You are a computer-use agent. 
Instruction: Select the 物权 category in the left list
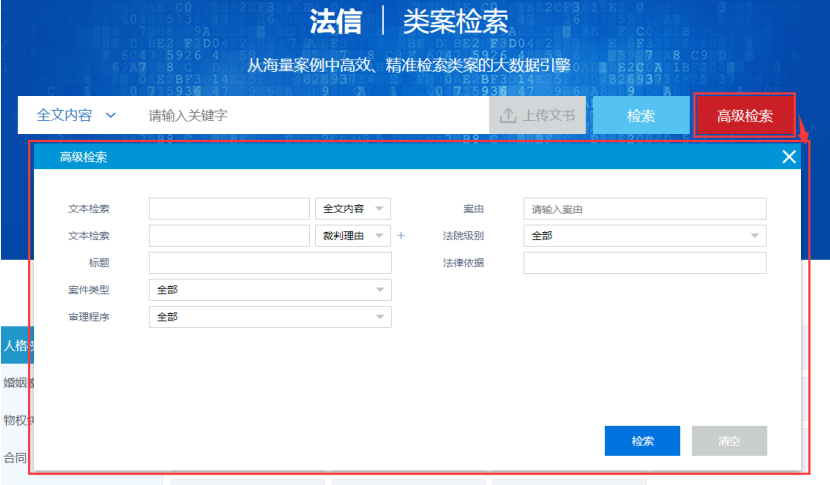pyautogui.click(x=17, y=420)
